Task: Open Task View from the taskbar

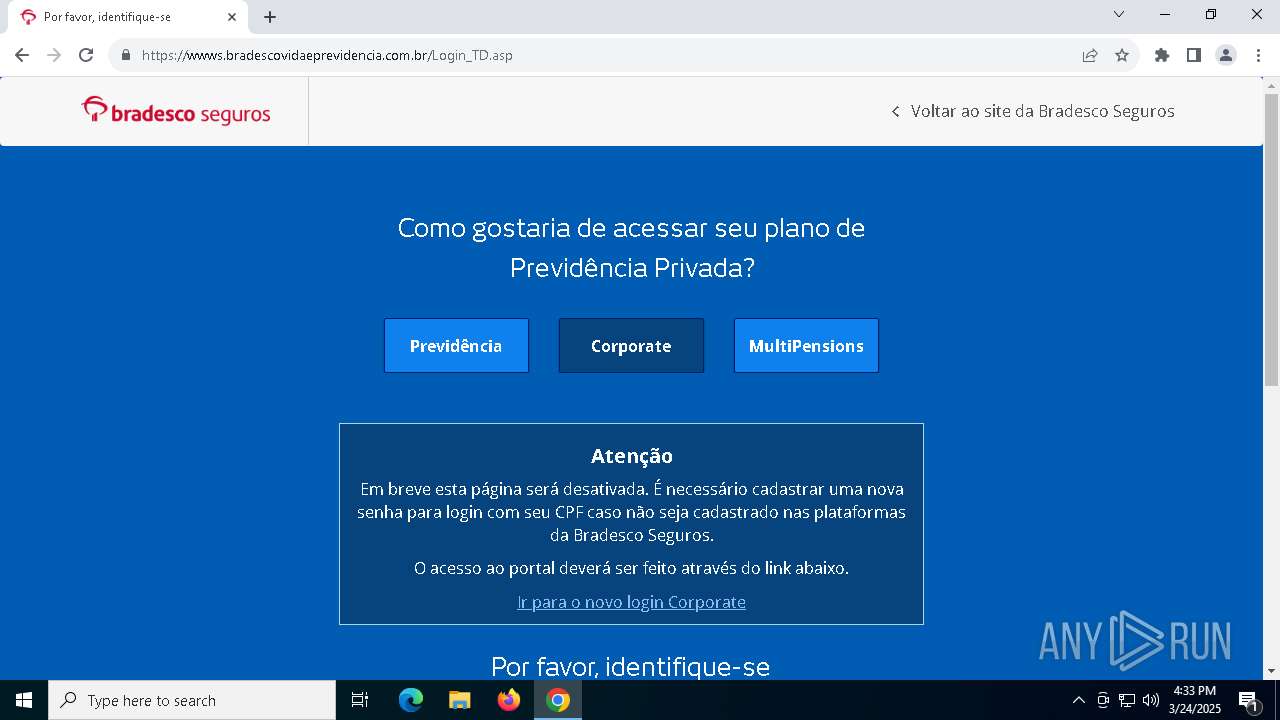Action: pos(360,700)
